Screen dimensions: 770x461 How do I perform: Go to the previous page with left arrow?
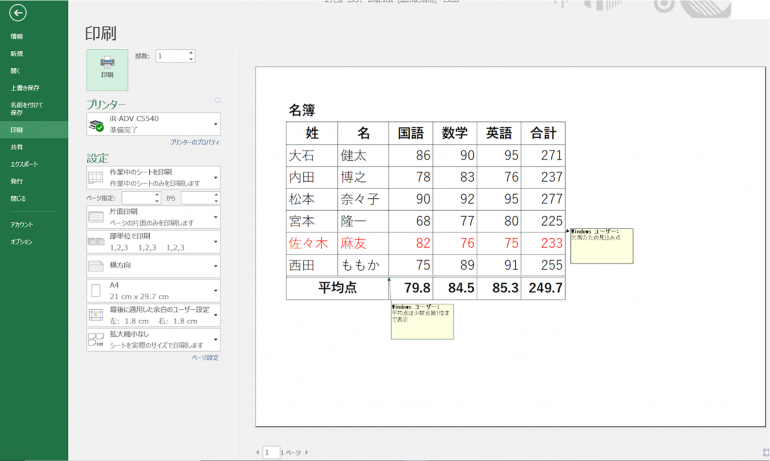pyautogui.click(x=256, y=453)
